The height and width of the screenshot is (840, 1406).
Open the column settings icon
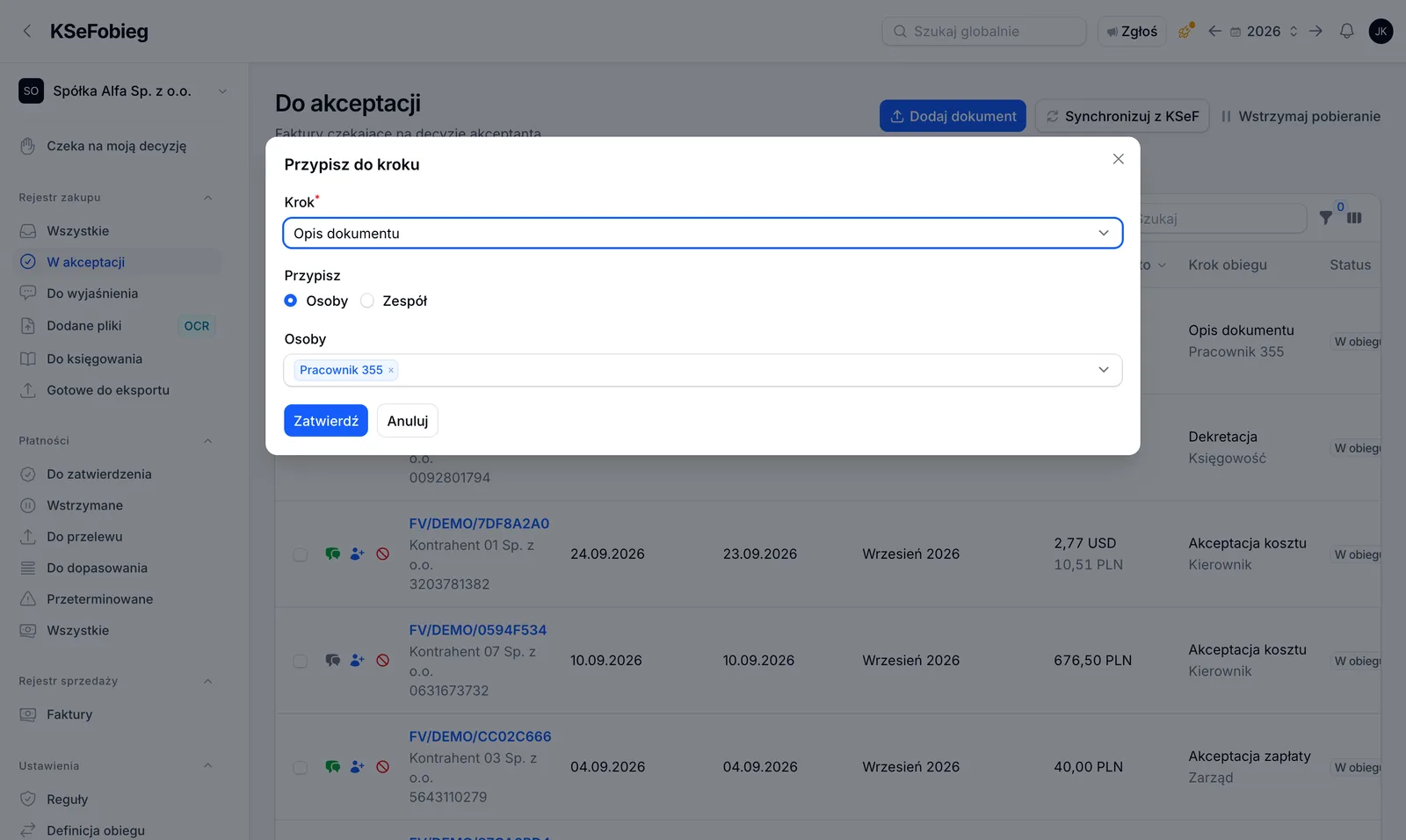coord(1354,218)
